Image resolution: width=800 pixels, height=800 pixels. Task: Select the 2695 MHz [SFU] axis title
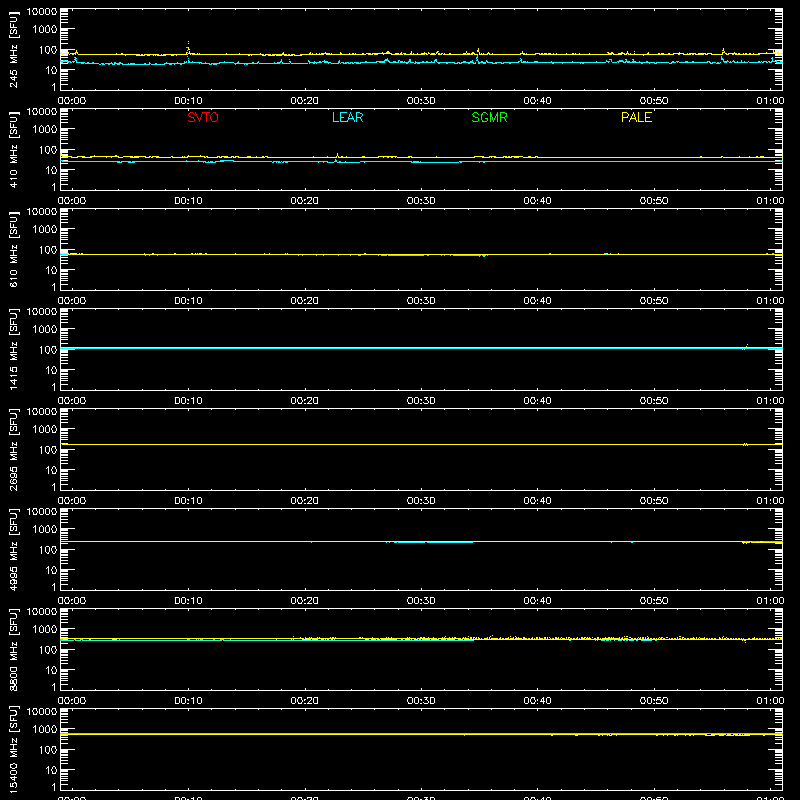point(14,449)
